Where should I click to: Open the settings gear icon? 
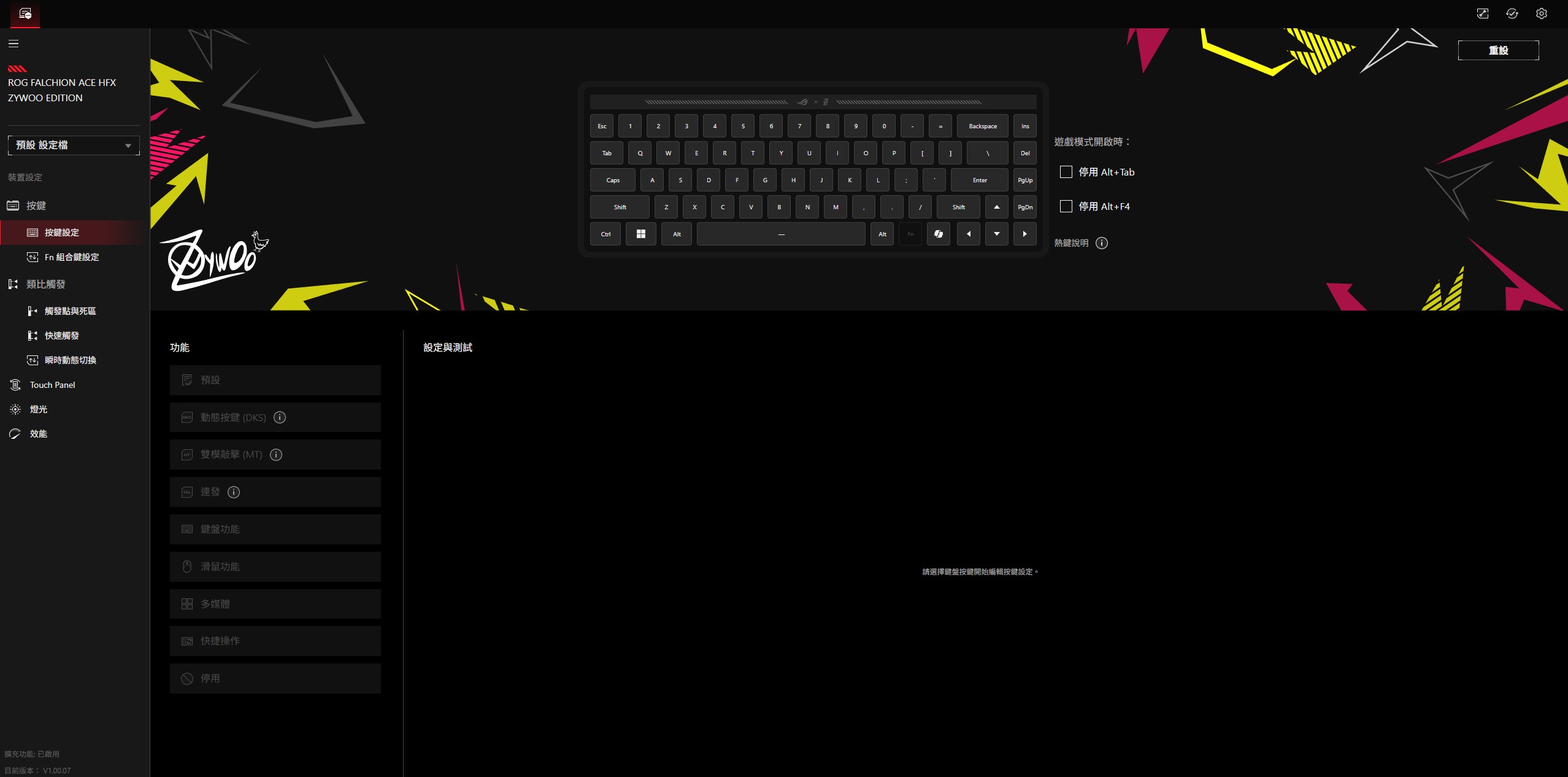coord(1541,14)
